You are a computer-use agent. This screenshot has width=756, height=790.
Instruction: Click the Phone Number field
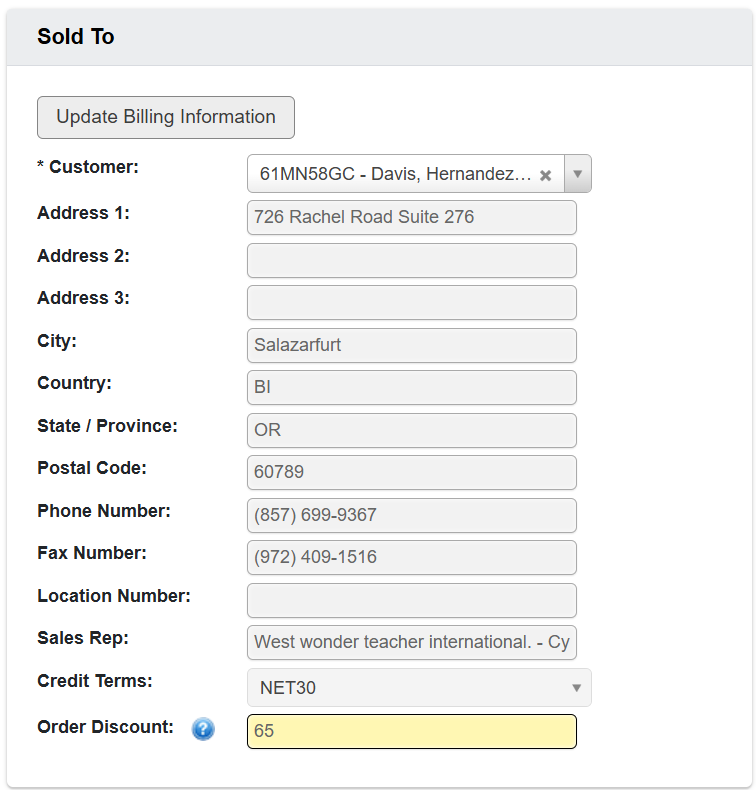click(x=411, y=515)
